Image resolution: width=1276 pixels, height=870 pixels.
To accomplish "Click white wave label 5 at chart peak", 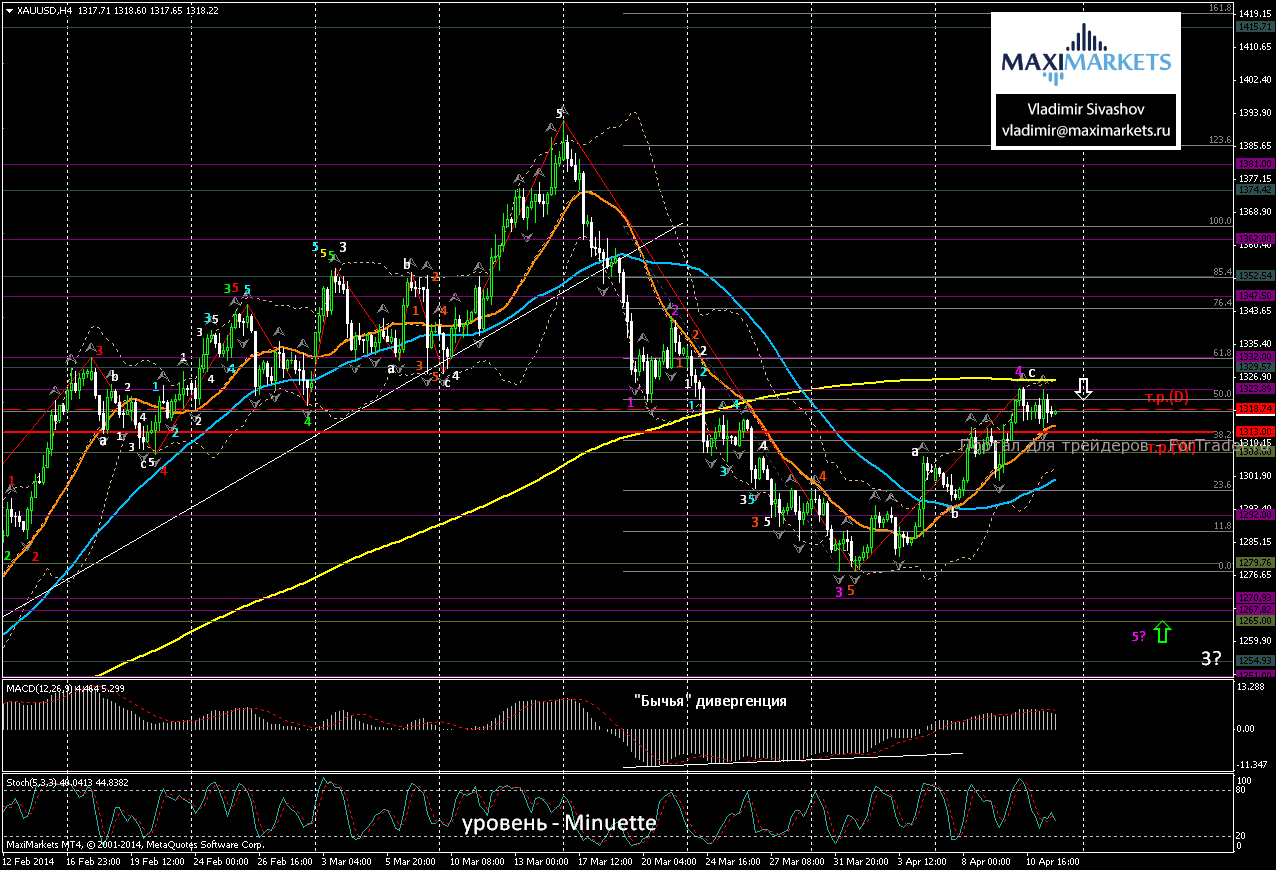I will (x=562, y=114).
